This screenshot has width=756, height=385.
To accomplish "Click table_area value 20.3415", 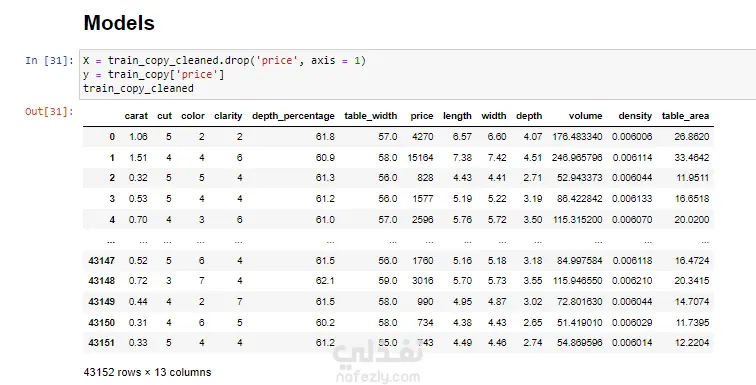I will click(692, 281).
